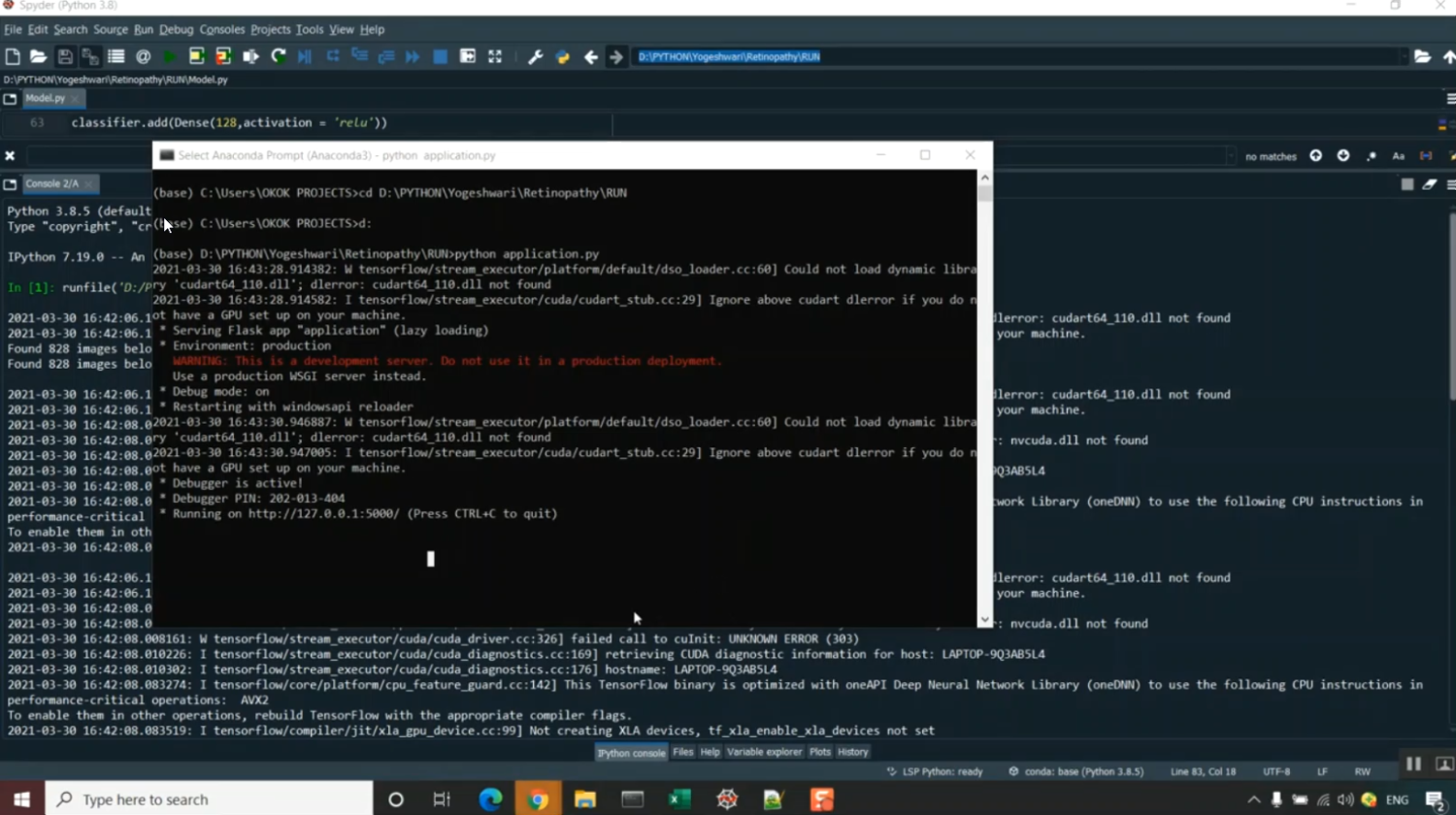
Task: Open the Preferences wrench icon
Action: click(535, 57)
